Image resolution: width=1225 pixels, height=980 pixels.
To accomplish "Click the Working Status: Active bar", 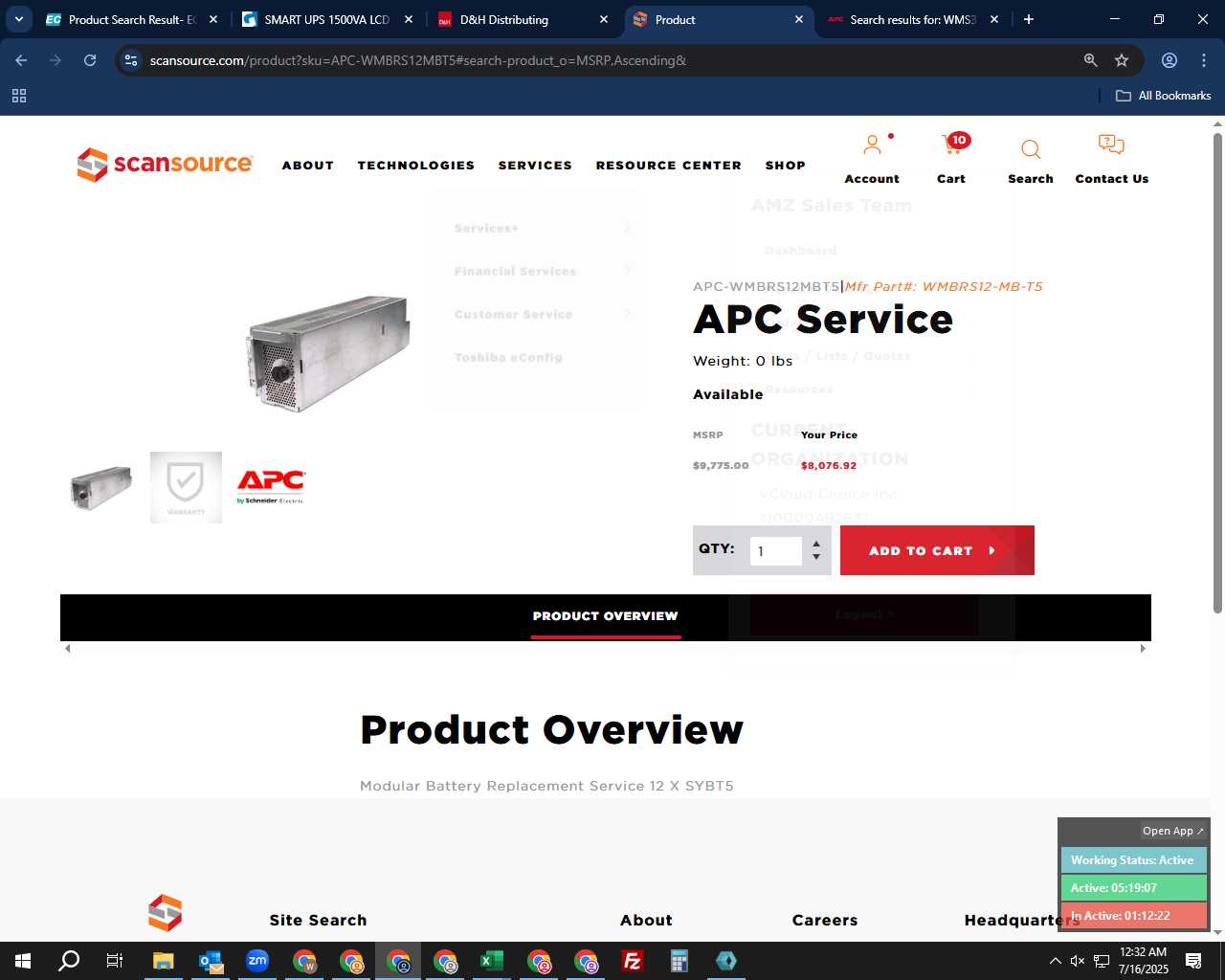I will (x=1133, y=860).
